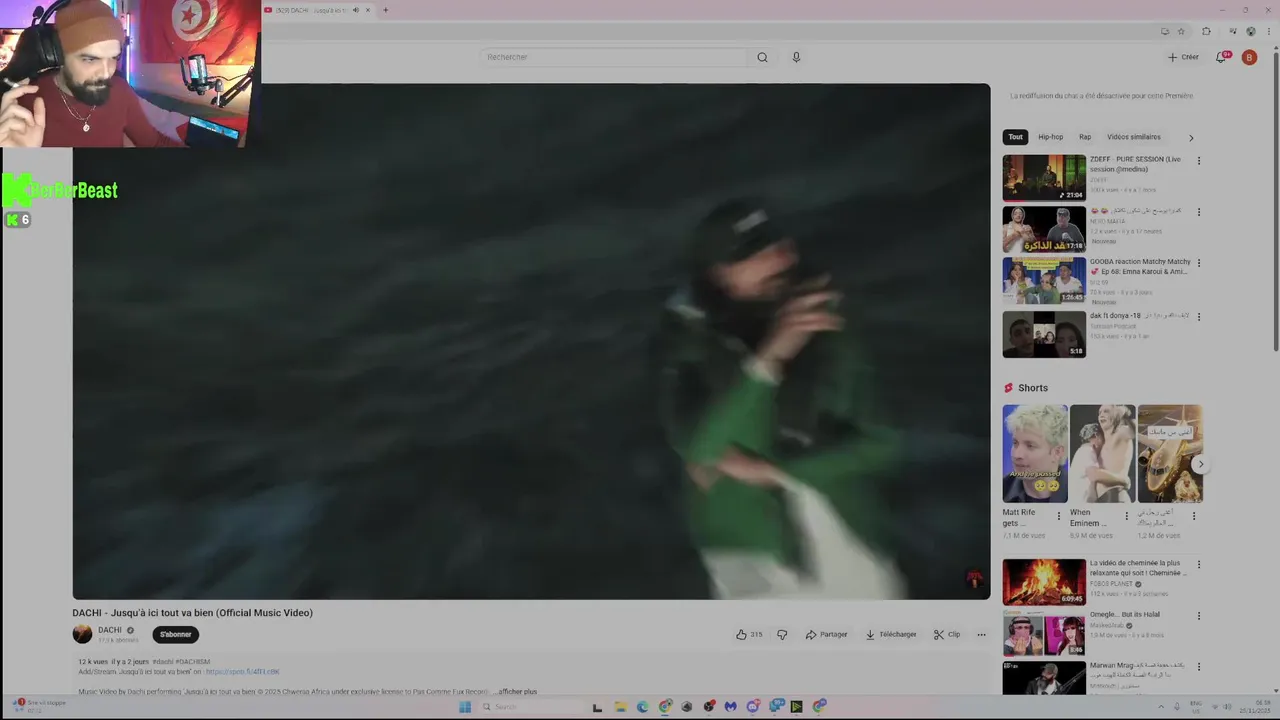Share the video via Partager
Image resolution: width=1280 pixels, height=720 pixels.
click(826, 634)
